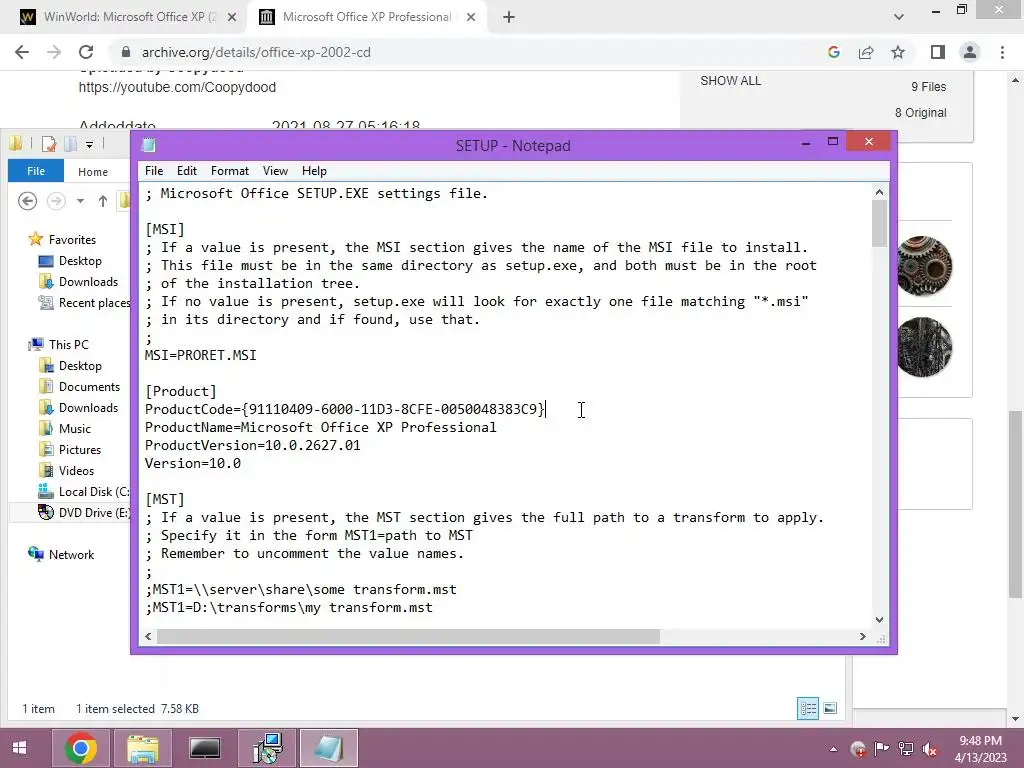Screen dimensions: 1024x768
Task: Click SHOW ALL files link
Action: click(x=730, y=81)
